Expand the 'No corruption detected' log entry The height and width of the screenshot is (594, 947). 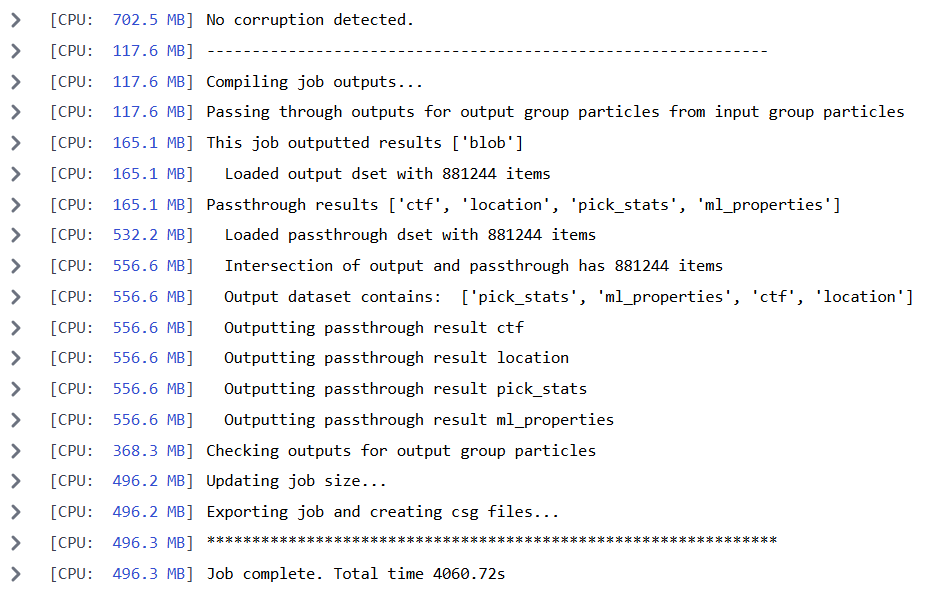pyautogui.click(x=16, y=20)
